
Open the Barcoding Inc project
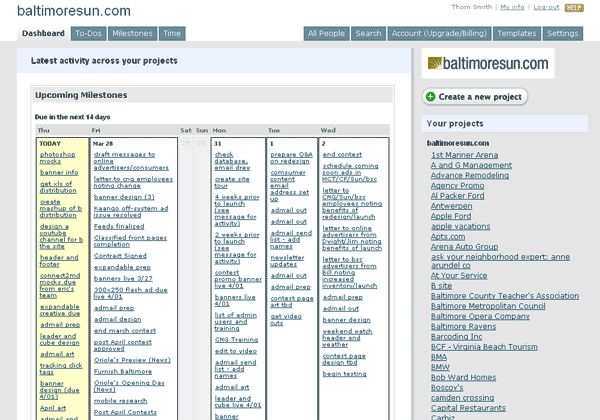pos(457,337)
